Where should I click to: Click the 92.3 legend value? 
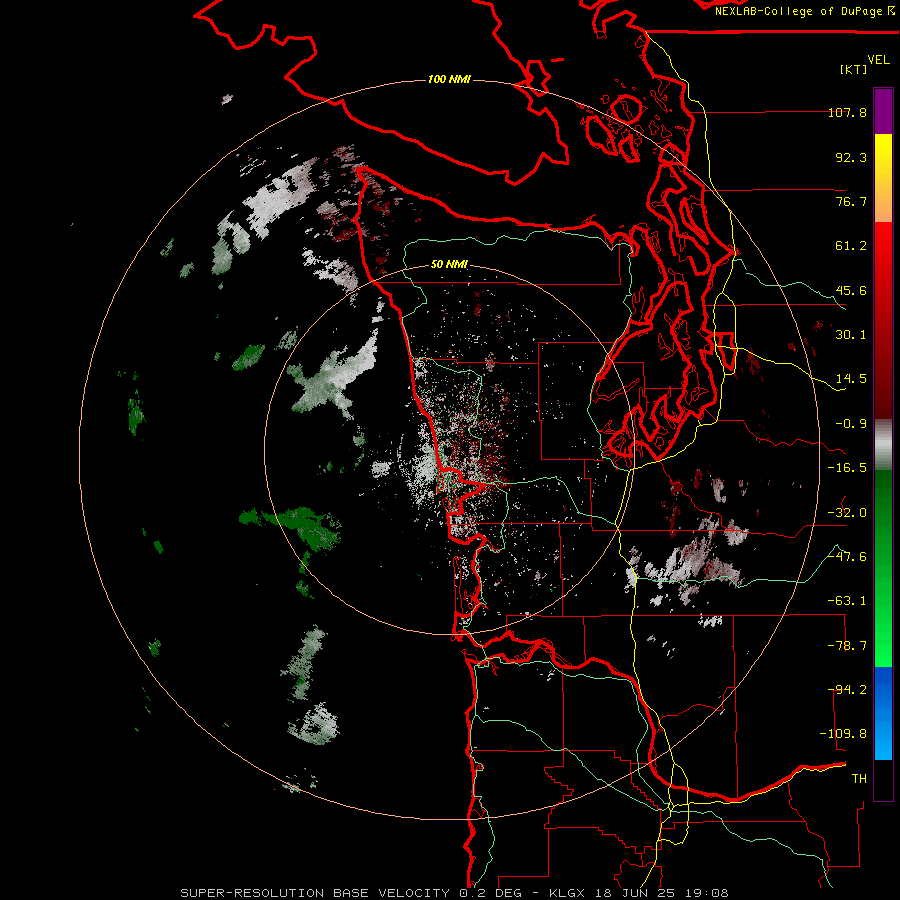click(851, 157)
